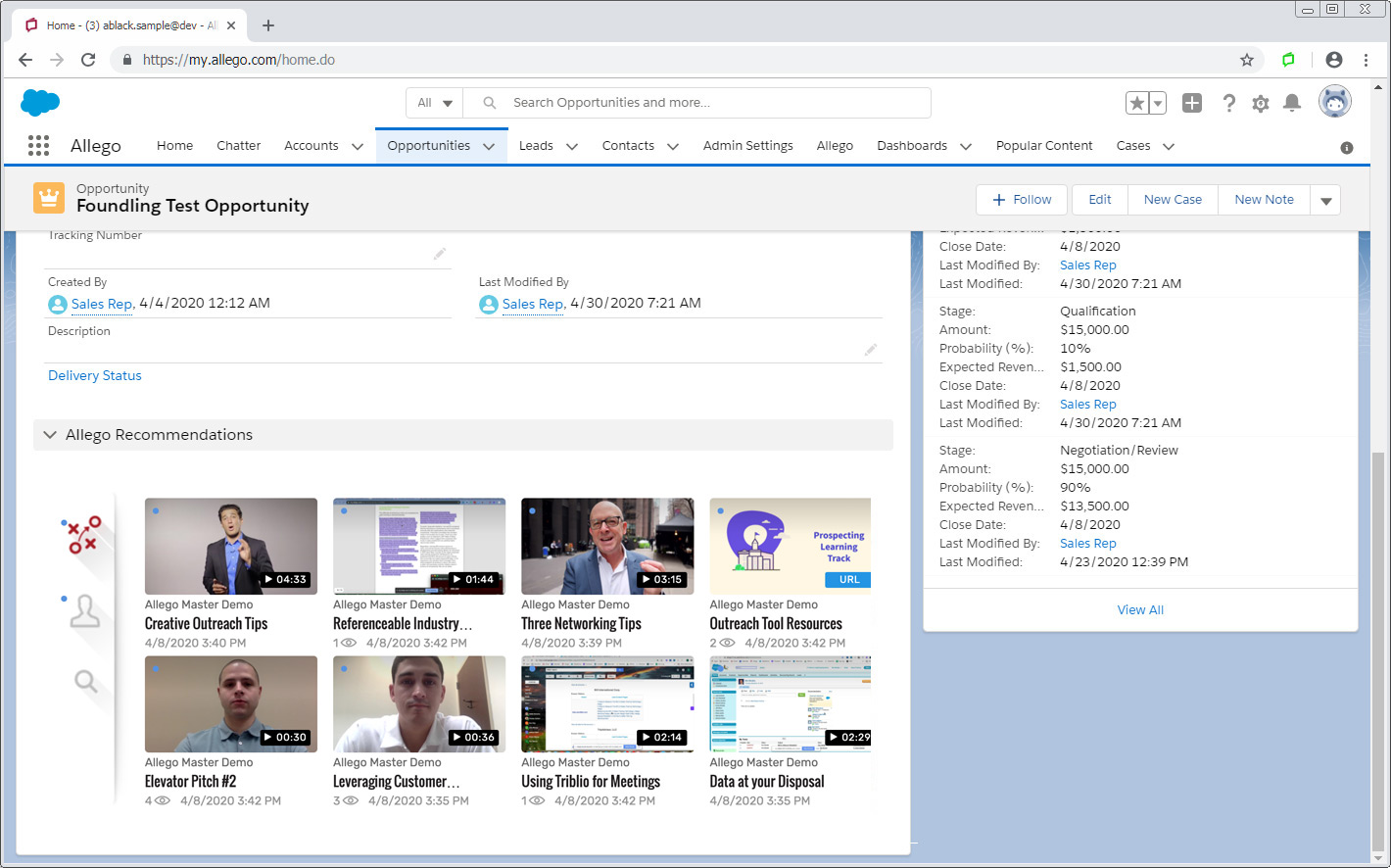Click the person icon in Allego recommendations sidebar
Viewport: 1391px width, 868px height.
(85, 609)
